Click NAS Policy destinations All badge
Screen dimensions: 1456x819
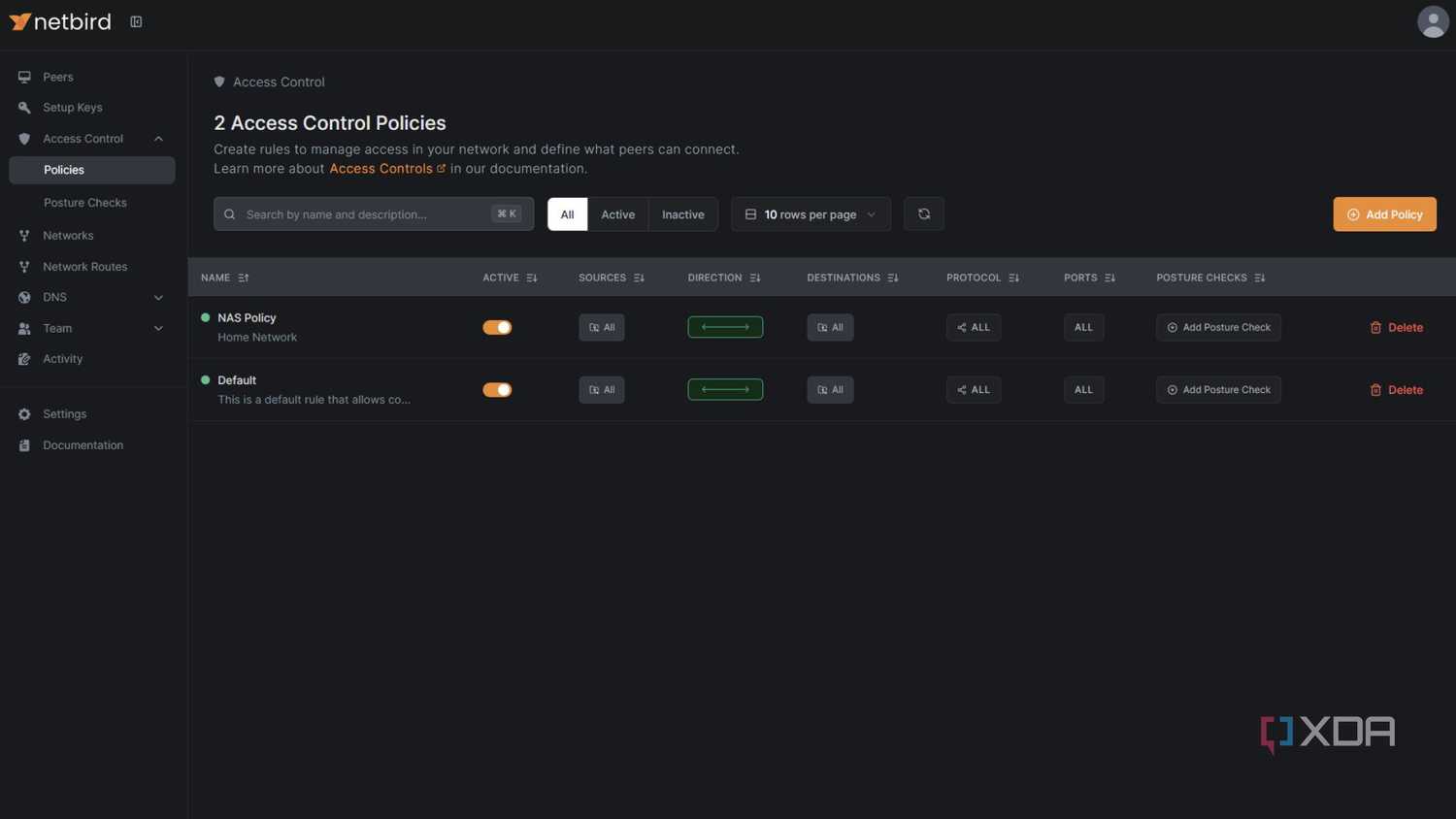[x=830, y=328]
